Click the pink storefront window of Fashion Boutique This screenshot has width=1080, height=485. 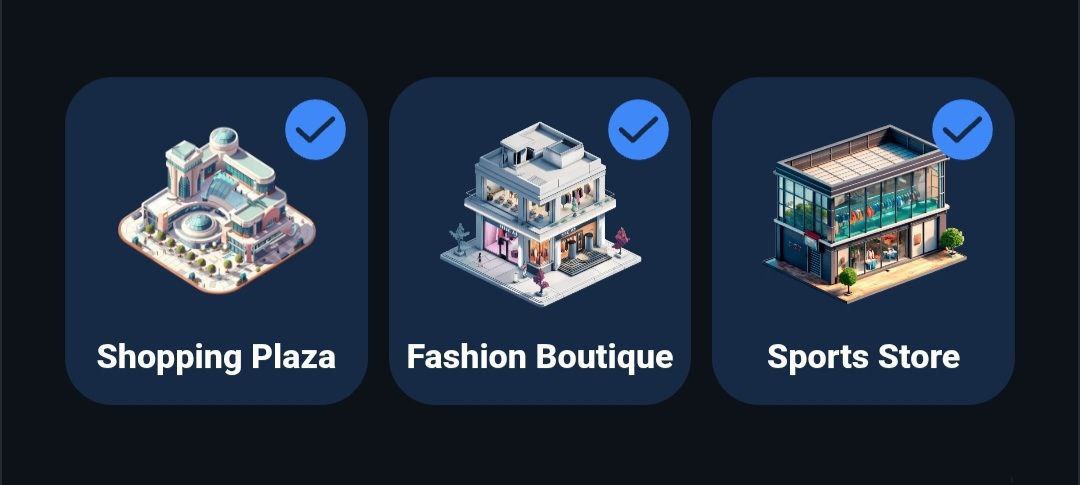pos(501,242)
